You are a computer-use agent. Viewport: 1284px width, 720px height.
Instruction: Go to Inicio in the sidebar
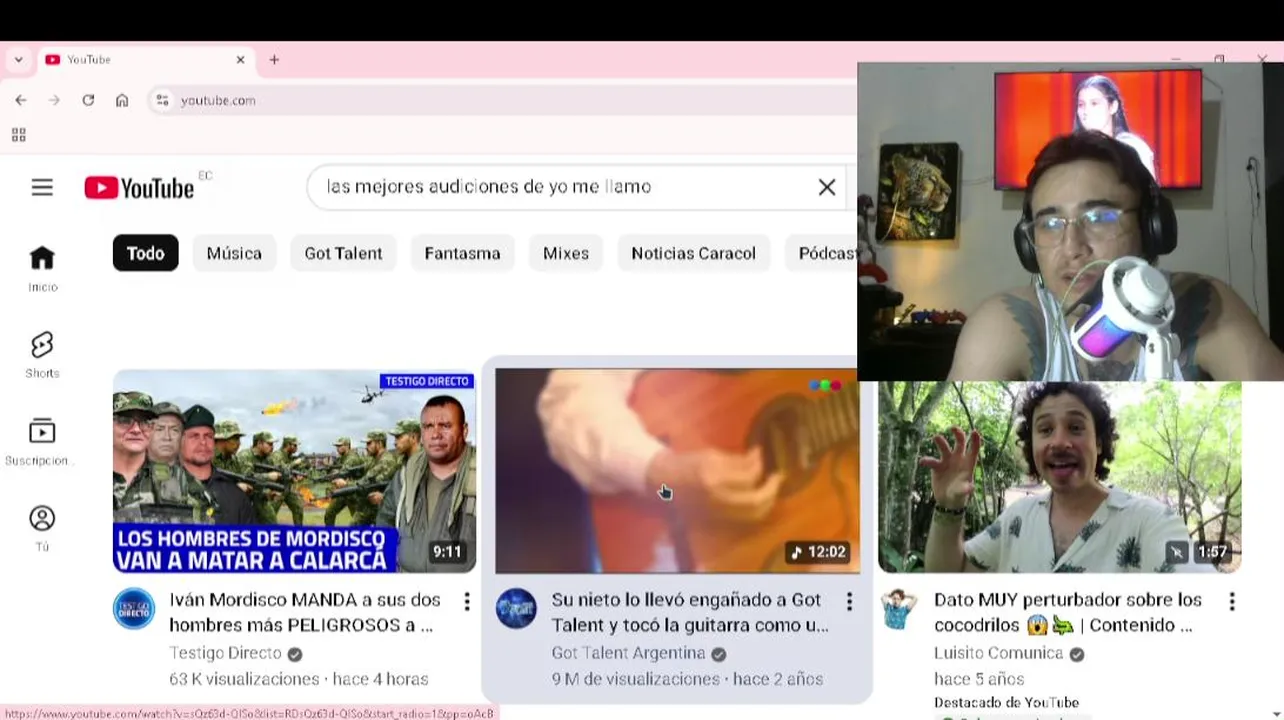pyautogui.click(x=42, y=269)
